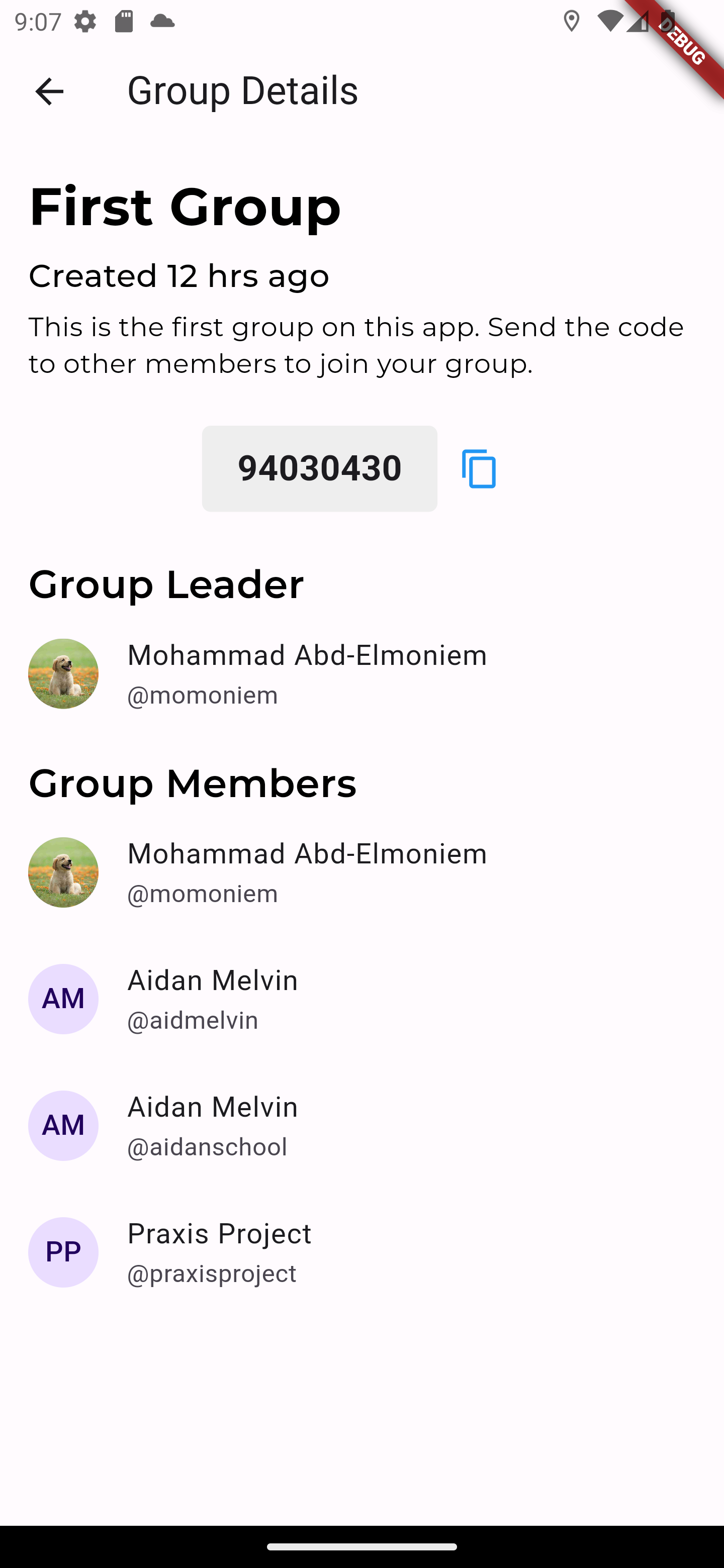Tap the @aidanschool username
The image size is (724, 1568).
coord(207,1147)
